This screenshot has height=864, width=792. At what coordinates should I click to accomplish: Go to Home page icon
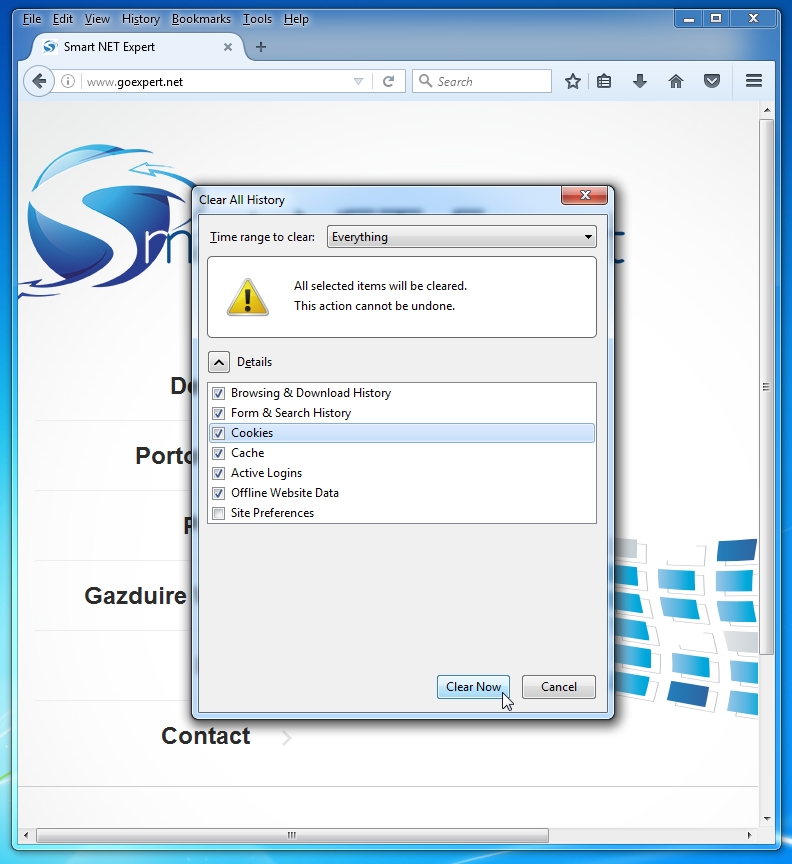click(676, 82)
